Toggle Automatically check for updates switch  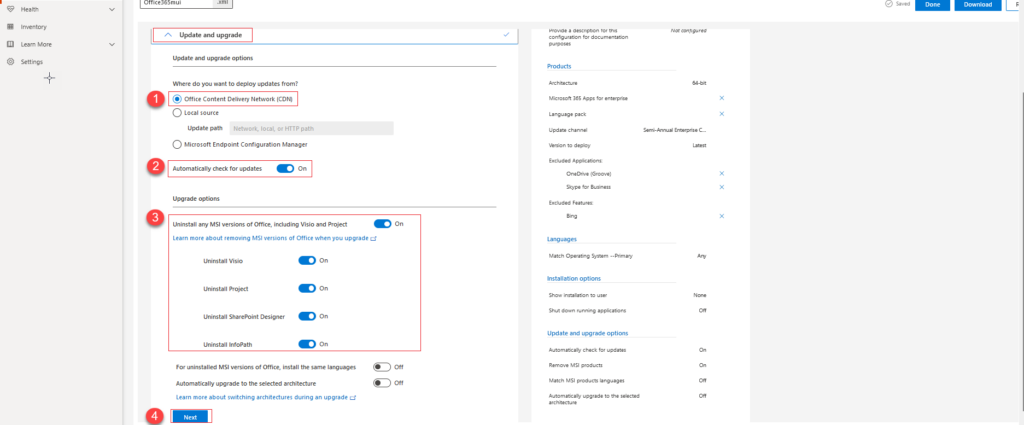coord(285,168)
